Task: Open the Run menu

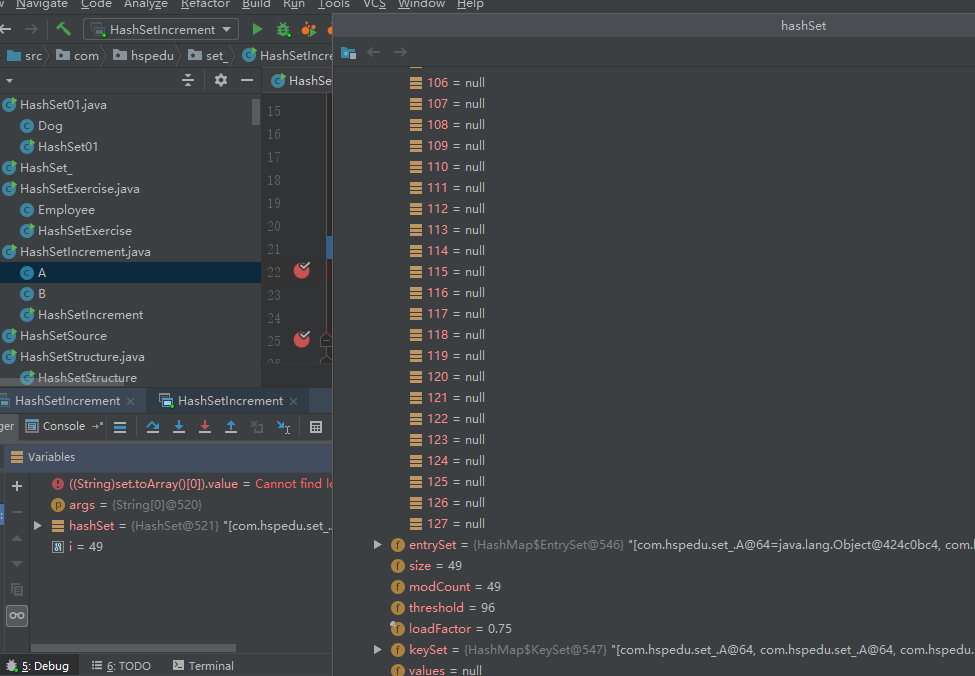Action: 293,4
